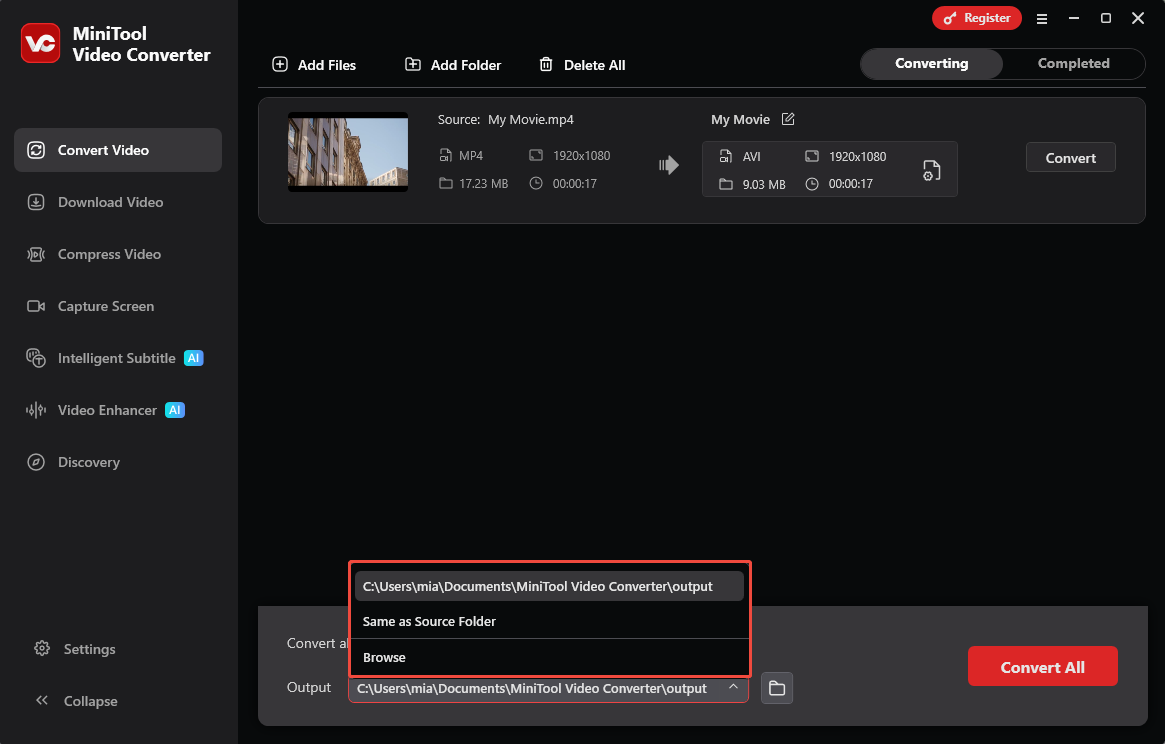Click the Video Enhancer waveform icon
The image size is (1165, 744).
[36, 410]
